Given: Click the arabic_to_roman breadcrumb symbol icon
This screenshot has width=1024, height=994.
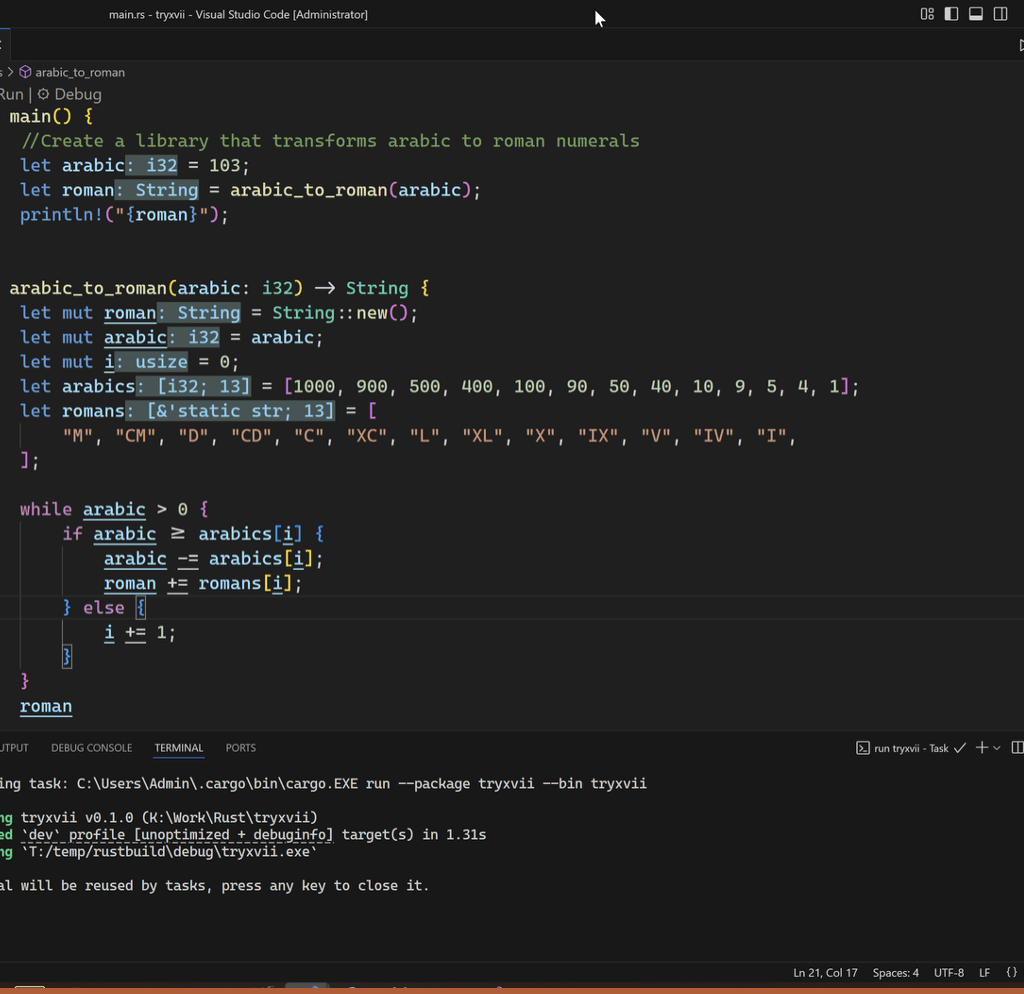Looking at the screenshot, I should point(26,72).
